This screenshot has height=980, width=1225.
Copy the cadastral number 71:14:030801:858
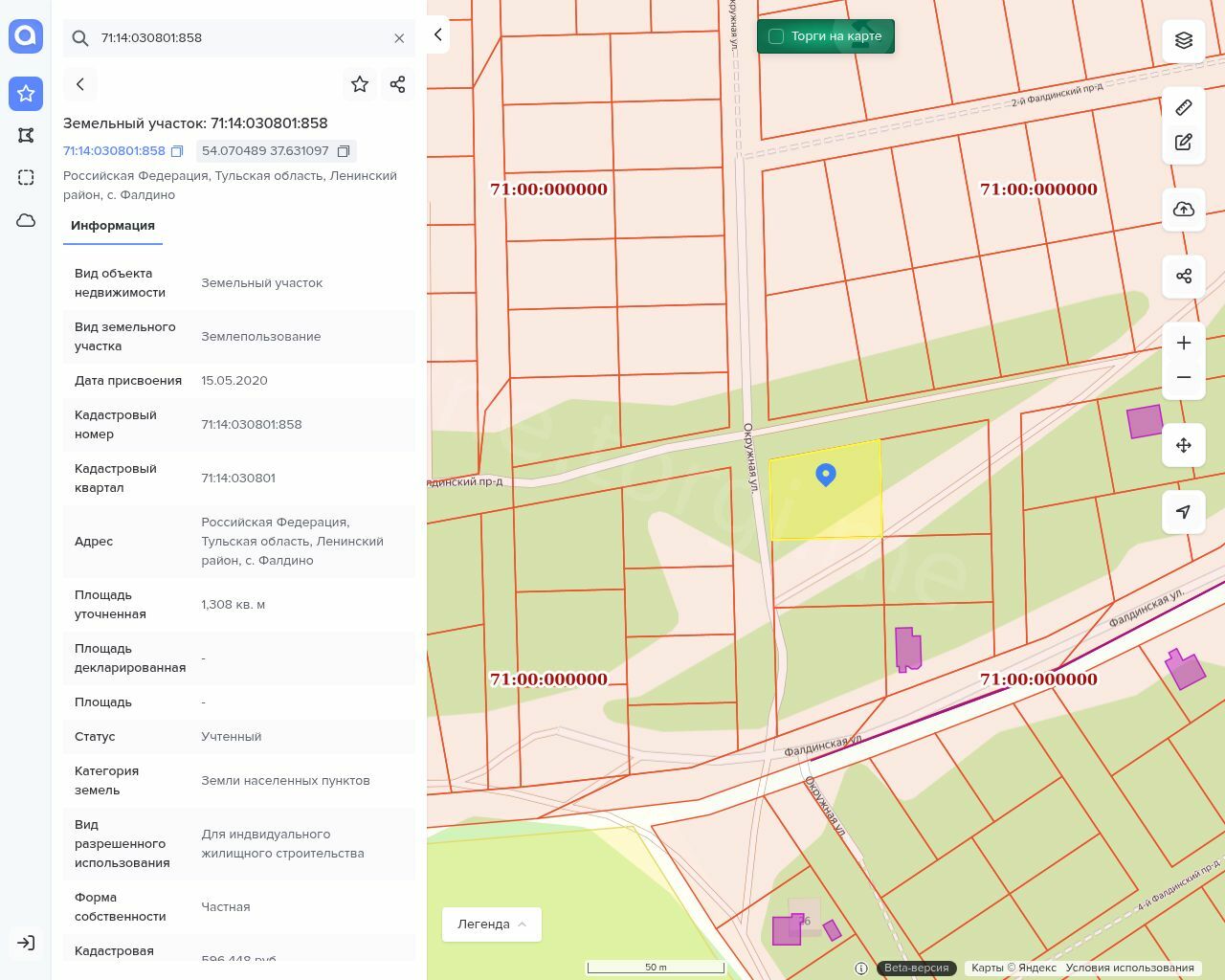coord(177,151)
